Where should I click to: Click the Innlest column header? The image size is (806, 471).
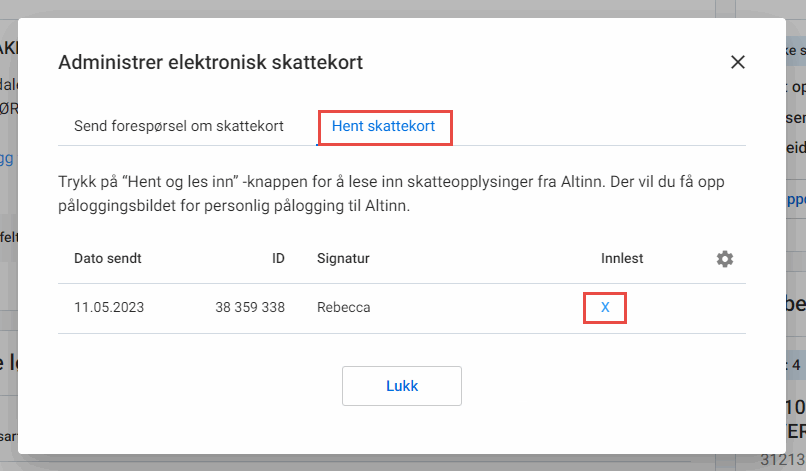pos(622,258)
